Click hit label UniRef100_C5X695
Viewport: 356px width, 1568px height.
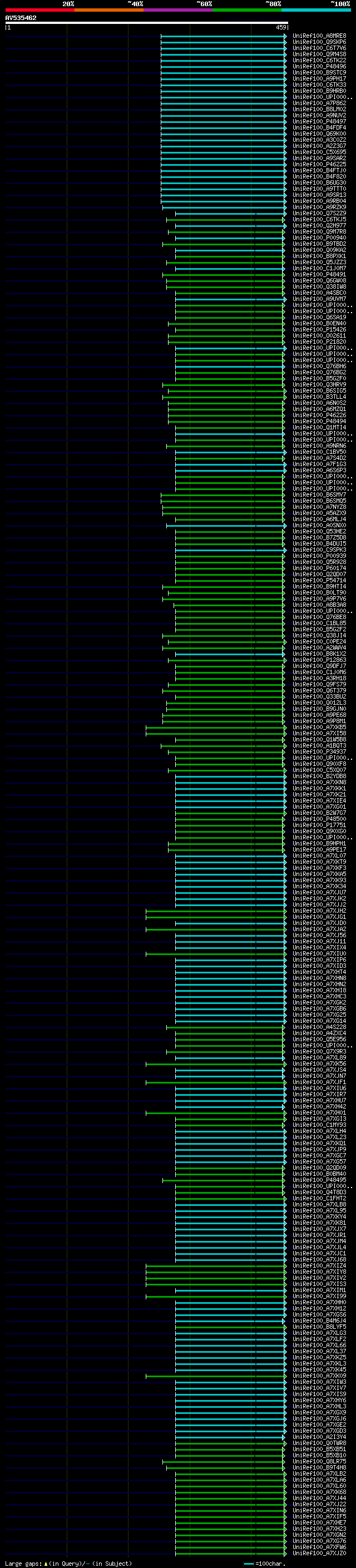[x=319, y=152]
